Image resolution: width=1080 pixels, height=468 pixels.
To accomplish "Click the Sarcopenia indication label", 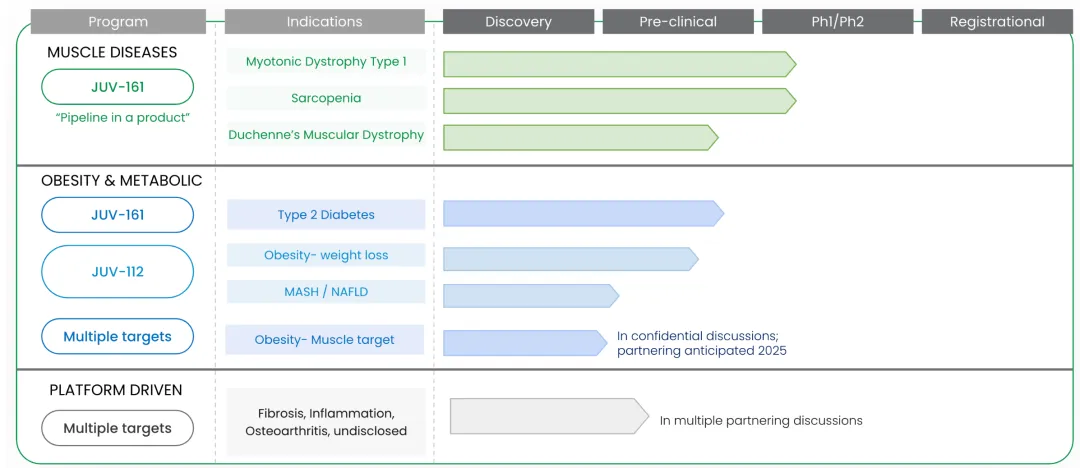I will [x=326, y=98].
